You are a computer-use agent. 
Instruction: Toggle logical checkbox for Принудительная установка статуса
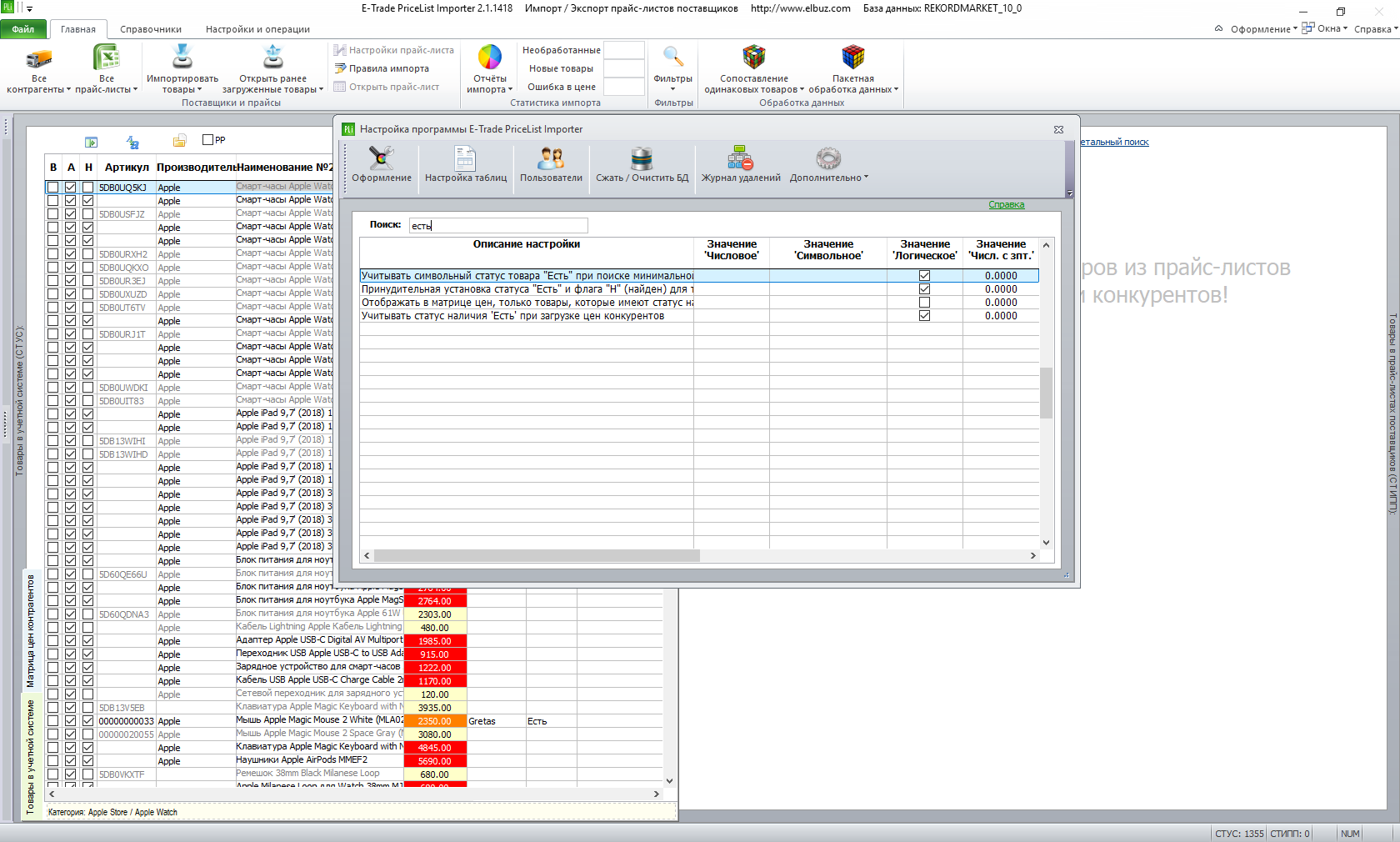[924, 289]
